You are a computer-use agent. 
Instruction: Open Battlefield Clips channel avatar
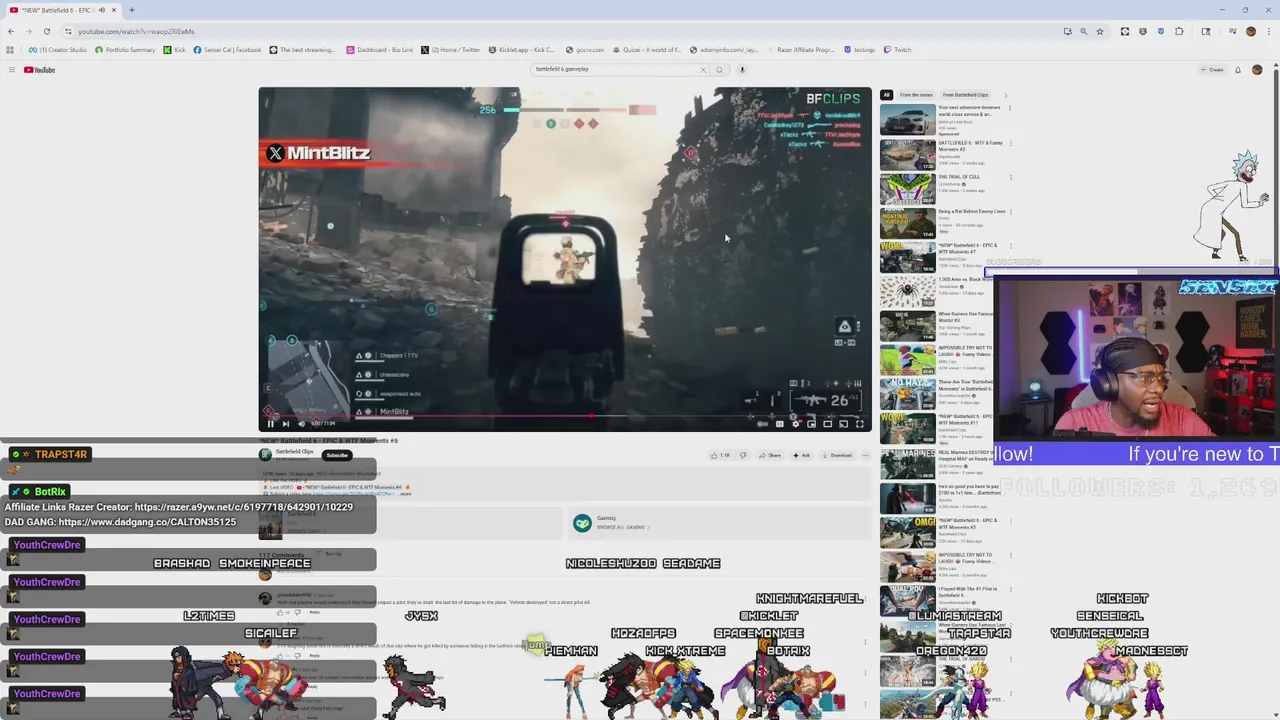point(266,454)
